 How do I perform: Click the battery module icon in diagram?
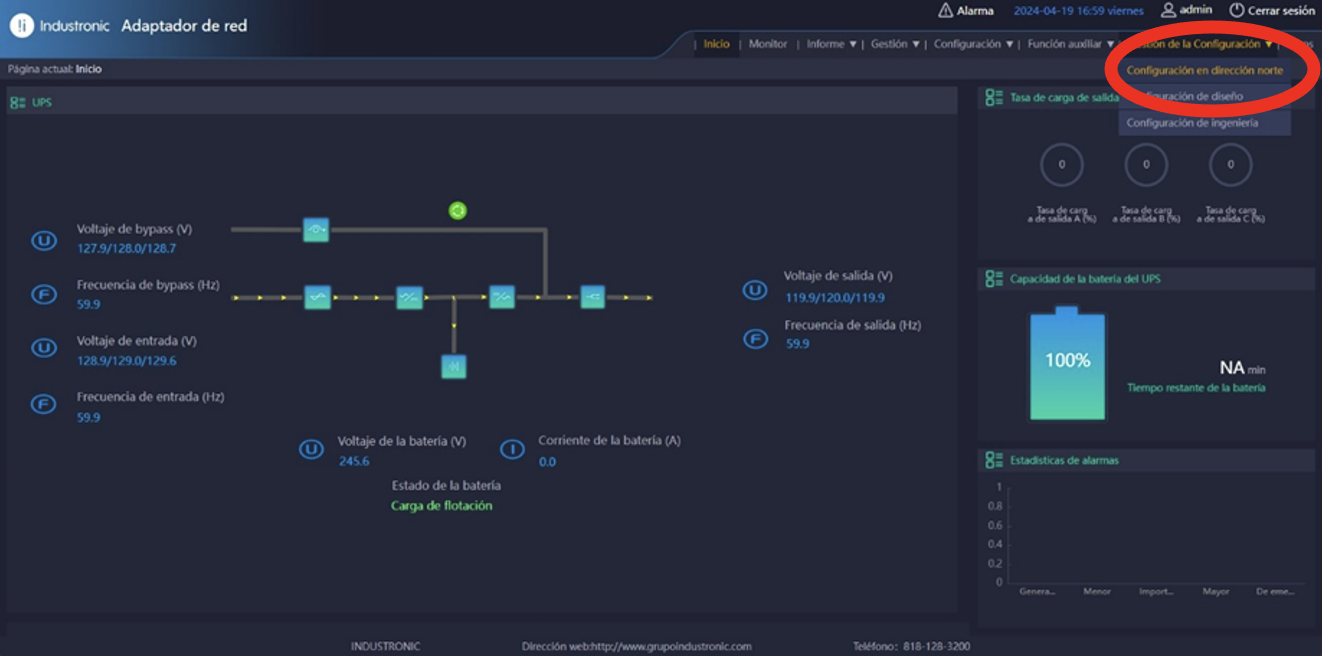coord(454,366)
